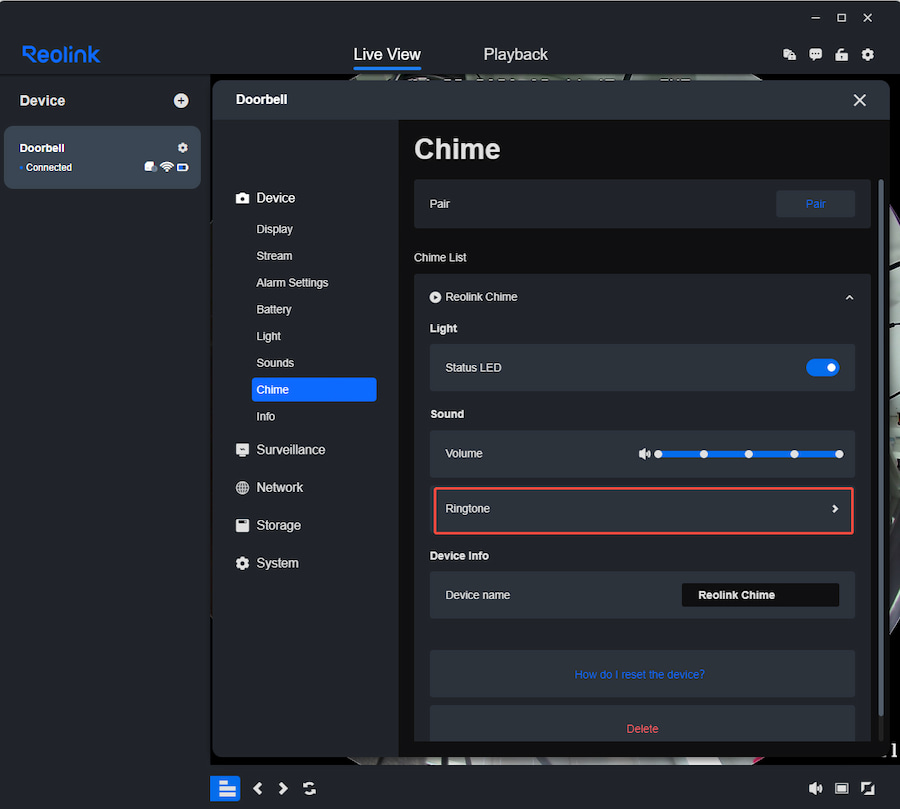This screenshot has height=809, width=900.
Task: Open the Sounds settings page
Action: pyautogui.click(x=275, y=363)
